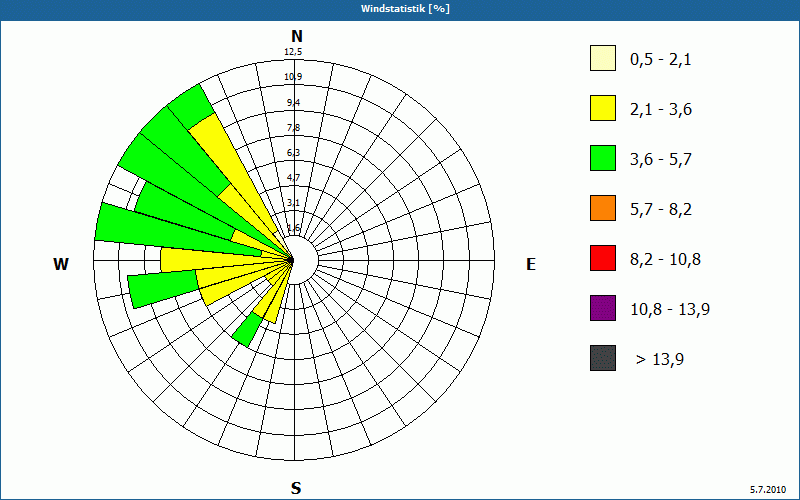
Task: Click the 9,4 axis value
Action: pos(293,103)
